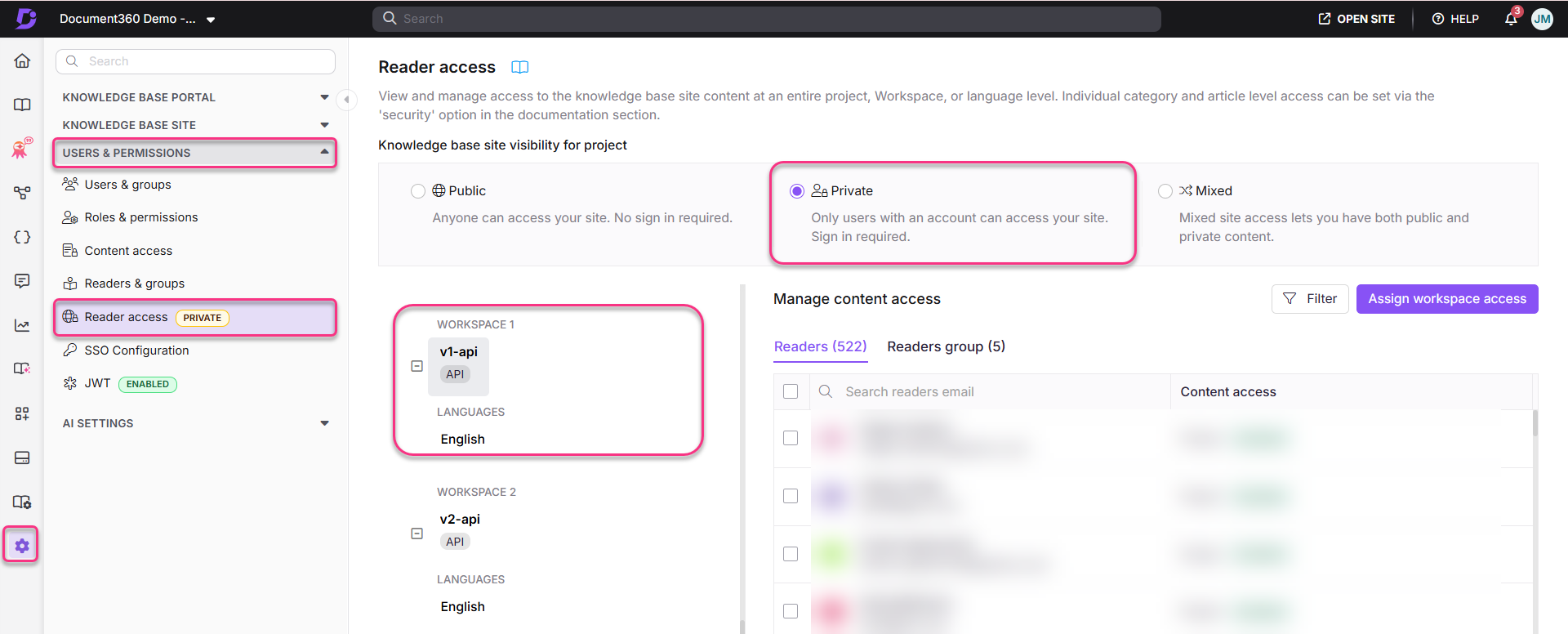Viewport: 1568px width, 634px height.
Task: Click the notification bell with badge 3
Action: tap(1510, 18)
